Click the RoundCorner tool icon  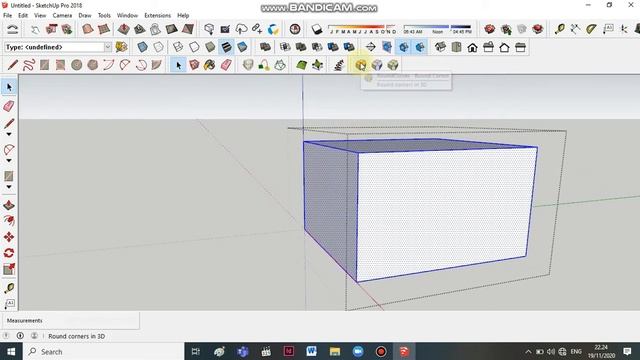pyautogui.click(x=360, y=65)
